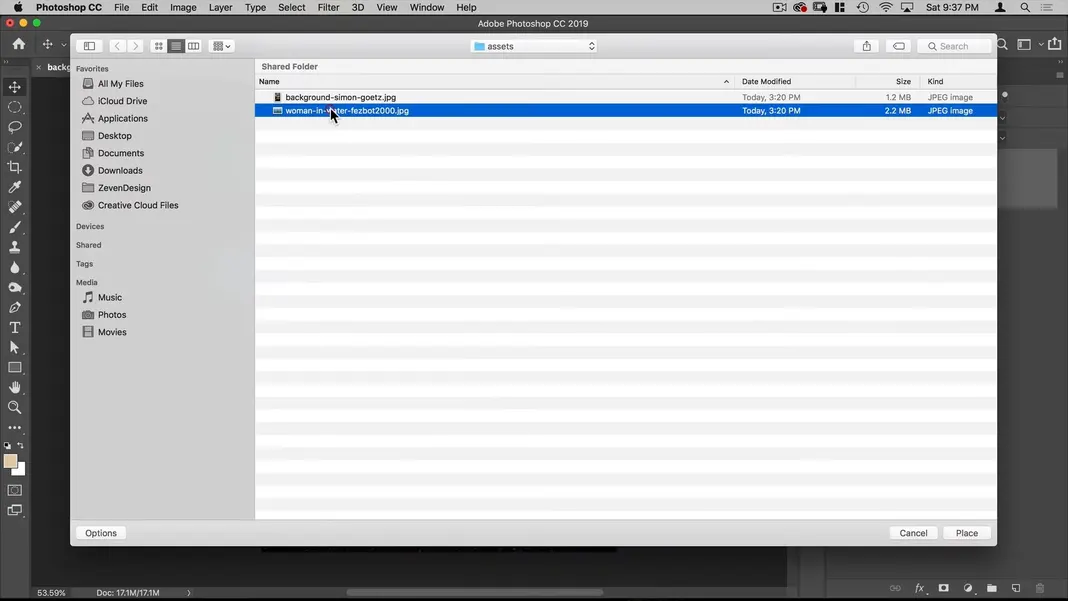Open Creative Cloud Files in sidebar

pos(138,205)
